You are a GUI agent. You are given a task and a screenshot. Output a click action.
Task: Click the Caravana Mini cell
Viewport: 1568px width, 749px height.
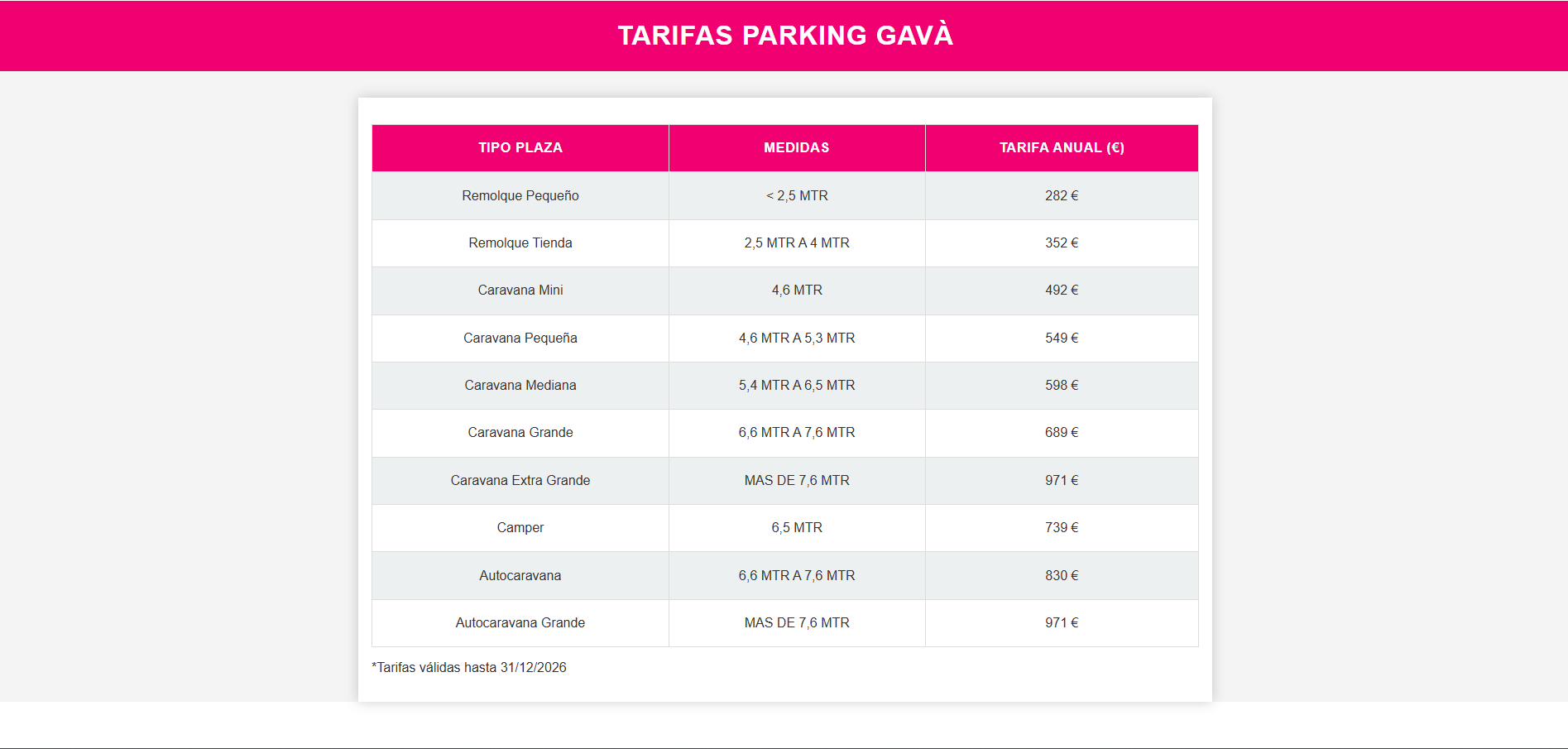[520, 290]
